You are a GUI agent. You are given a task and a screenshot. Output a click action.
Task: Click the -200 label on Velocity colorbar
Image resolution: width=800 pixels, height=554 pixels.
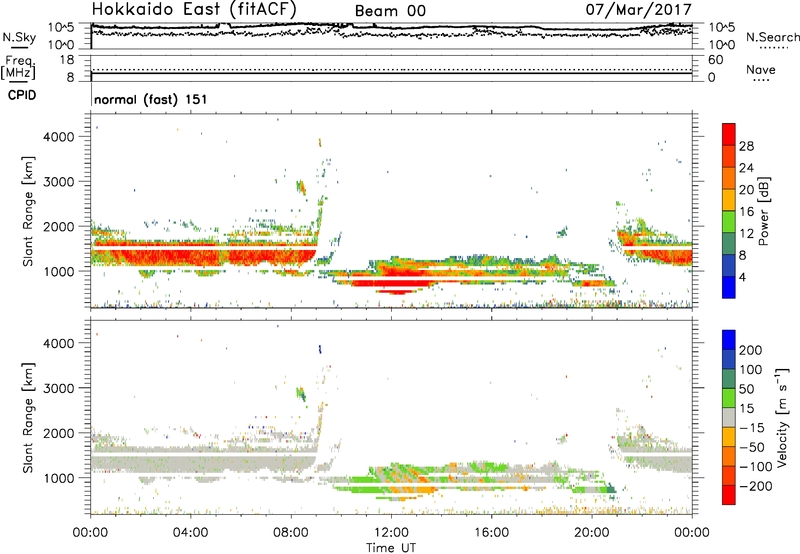[756, 486]
